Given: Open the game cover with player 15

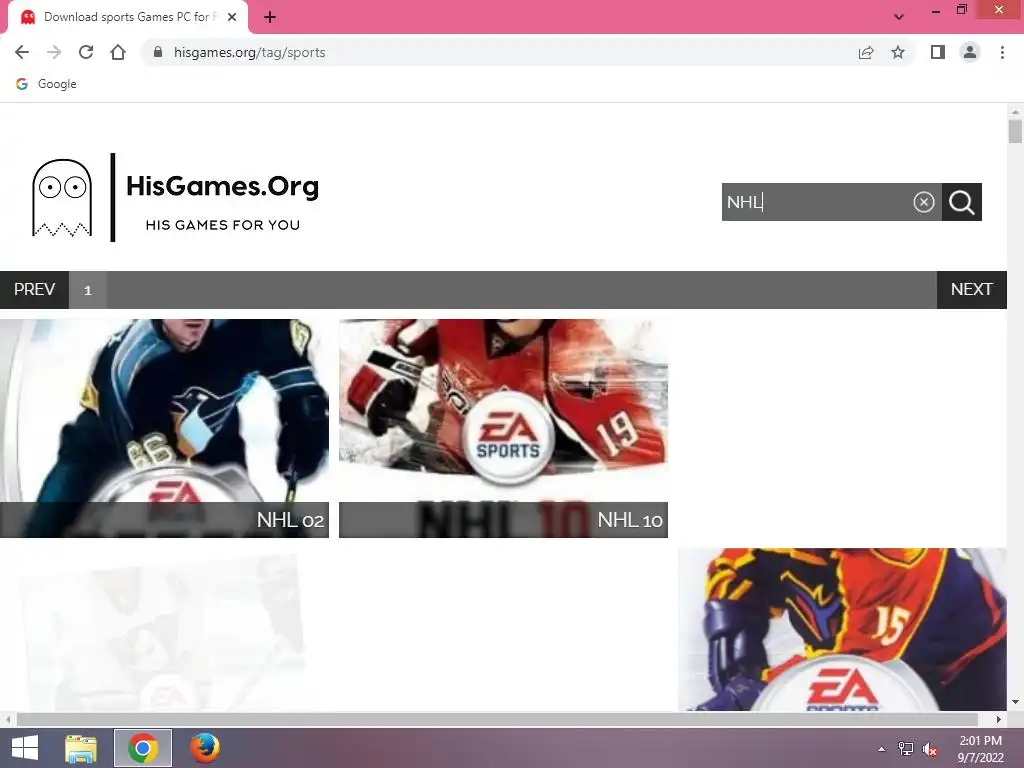Looking at the screenshot, I should [842, 629].
